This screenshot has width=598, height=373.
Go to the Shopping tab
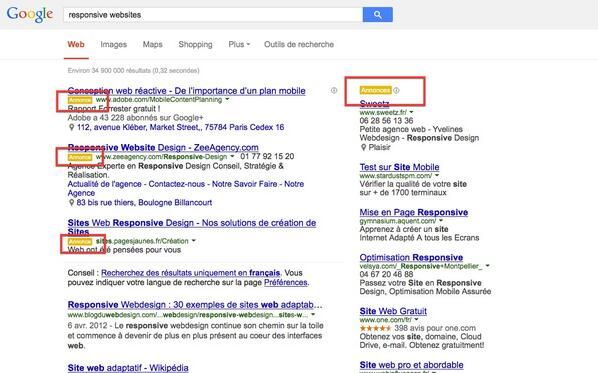pos(195,44)
